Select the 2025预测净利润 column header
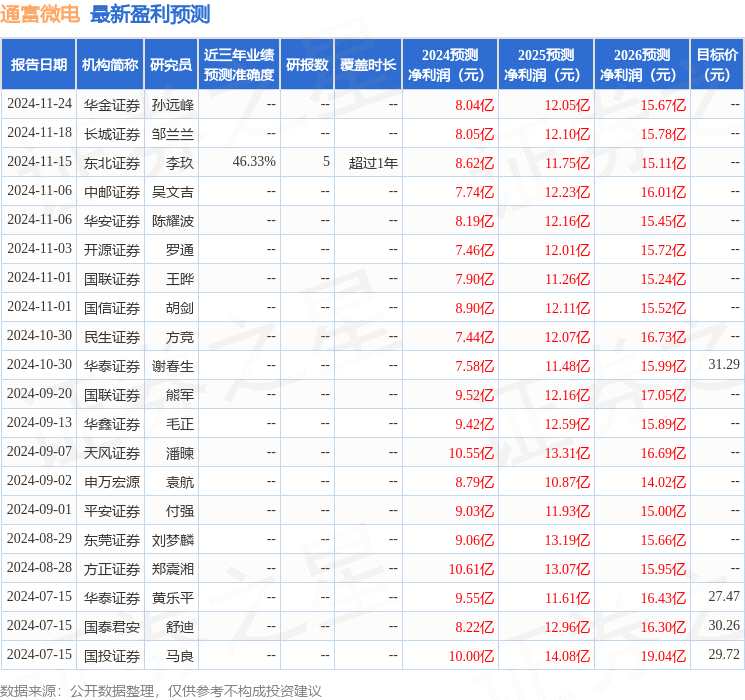The image size is (745, 700). [546, 65]
